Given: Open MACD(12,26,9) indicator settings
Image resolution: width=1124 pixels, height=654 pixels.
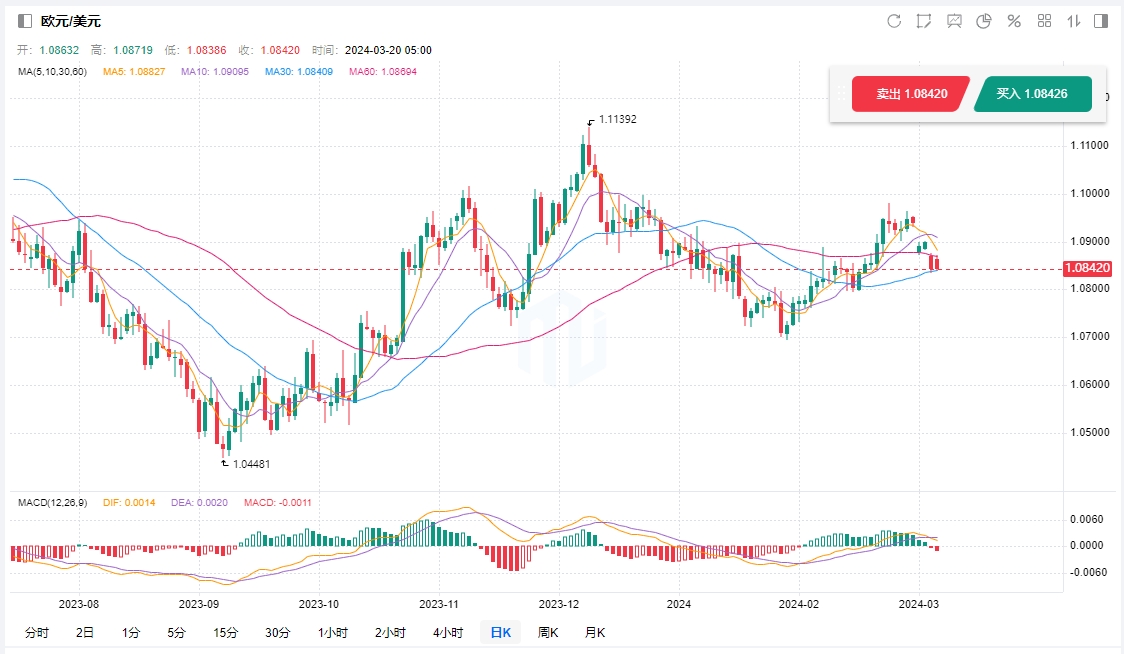Looking at the screenshot, I should click(x=54, y=502).
